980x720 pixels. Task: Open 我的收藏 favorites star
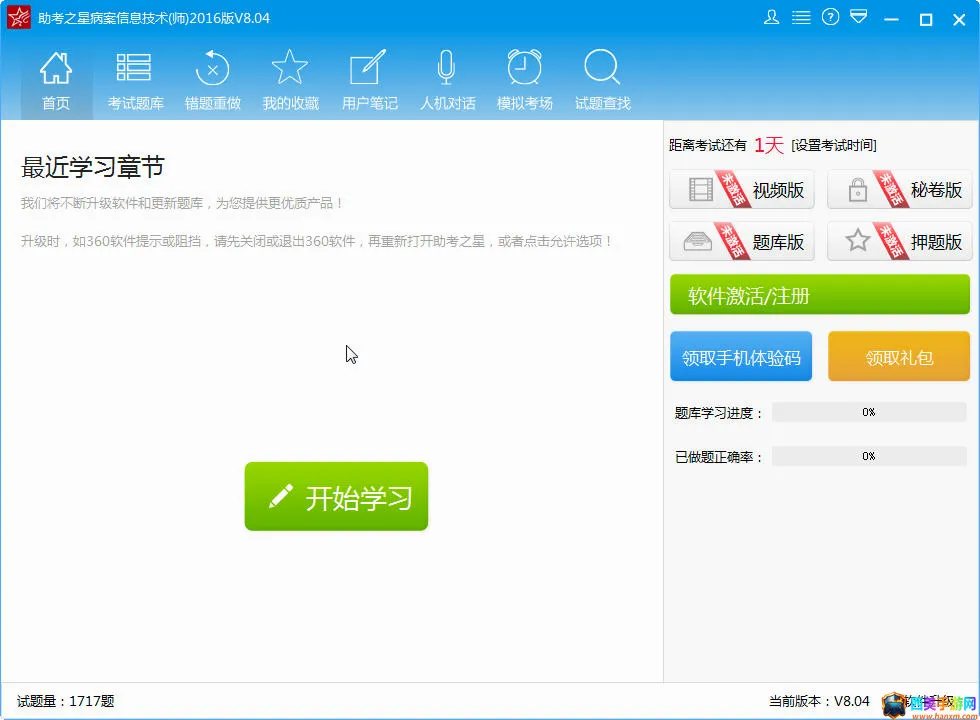tap(291, 80)
